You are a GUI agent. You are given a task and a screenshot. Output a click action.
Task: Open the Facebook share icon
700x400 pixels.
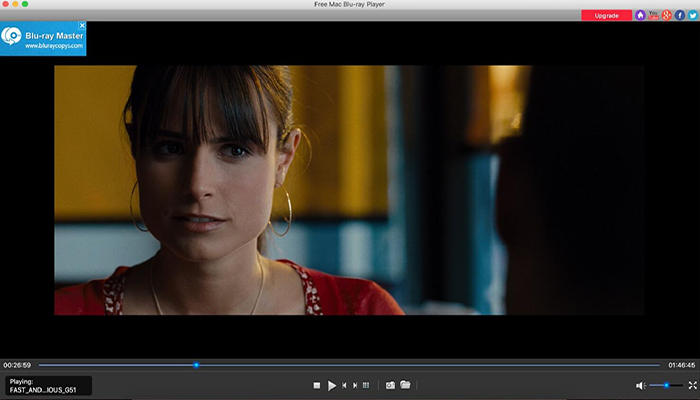(x=679, y=15)
